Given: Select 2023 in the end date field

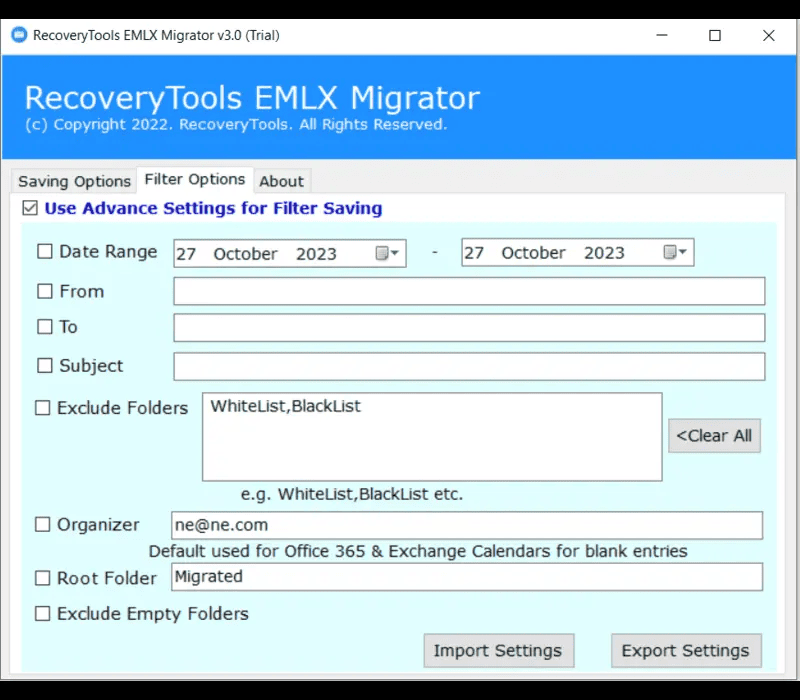Looking at the screenshot, I should coord(604,253).
